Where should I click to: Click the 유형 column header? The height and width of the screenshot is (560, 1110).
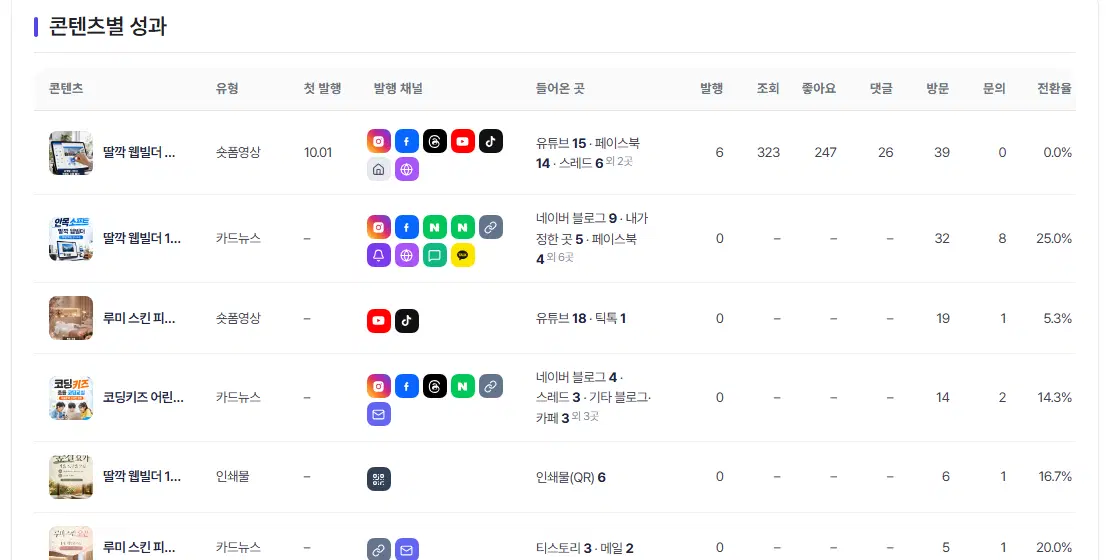point(227,88)
